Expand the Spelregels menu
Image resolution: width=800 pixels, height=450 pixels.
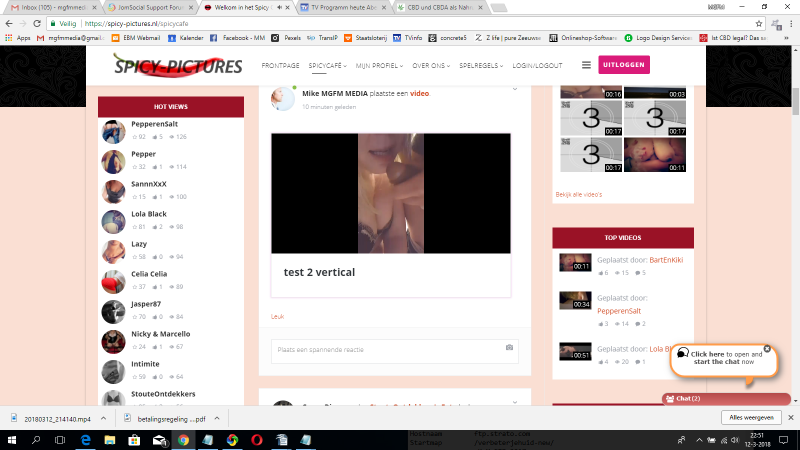click(x=481, y=65)
